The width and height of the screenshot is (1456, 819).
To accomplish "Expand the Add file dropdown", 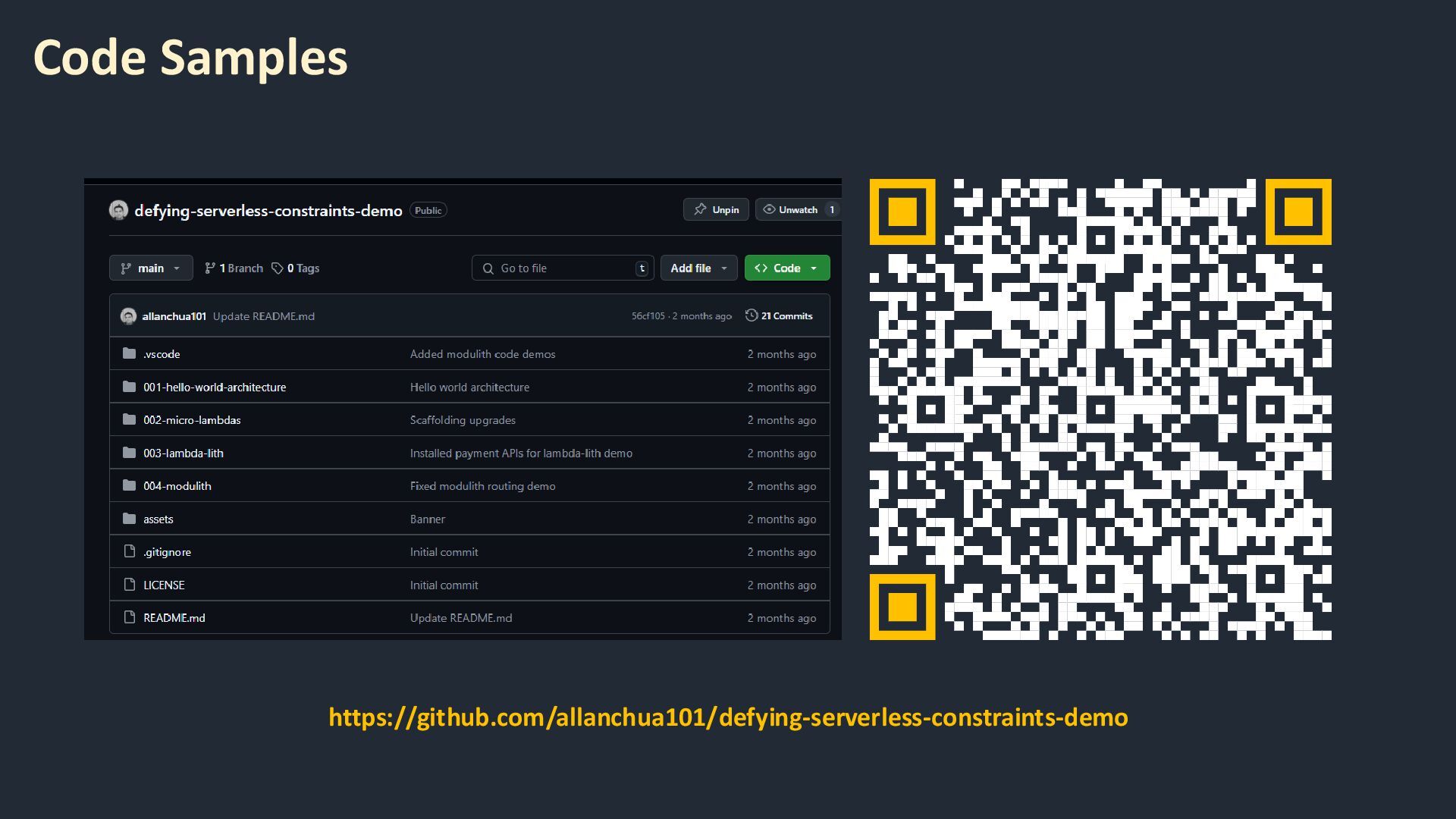I will click(x=698, y=268).
